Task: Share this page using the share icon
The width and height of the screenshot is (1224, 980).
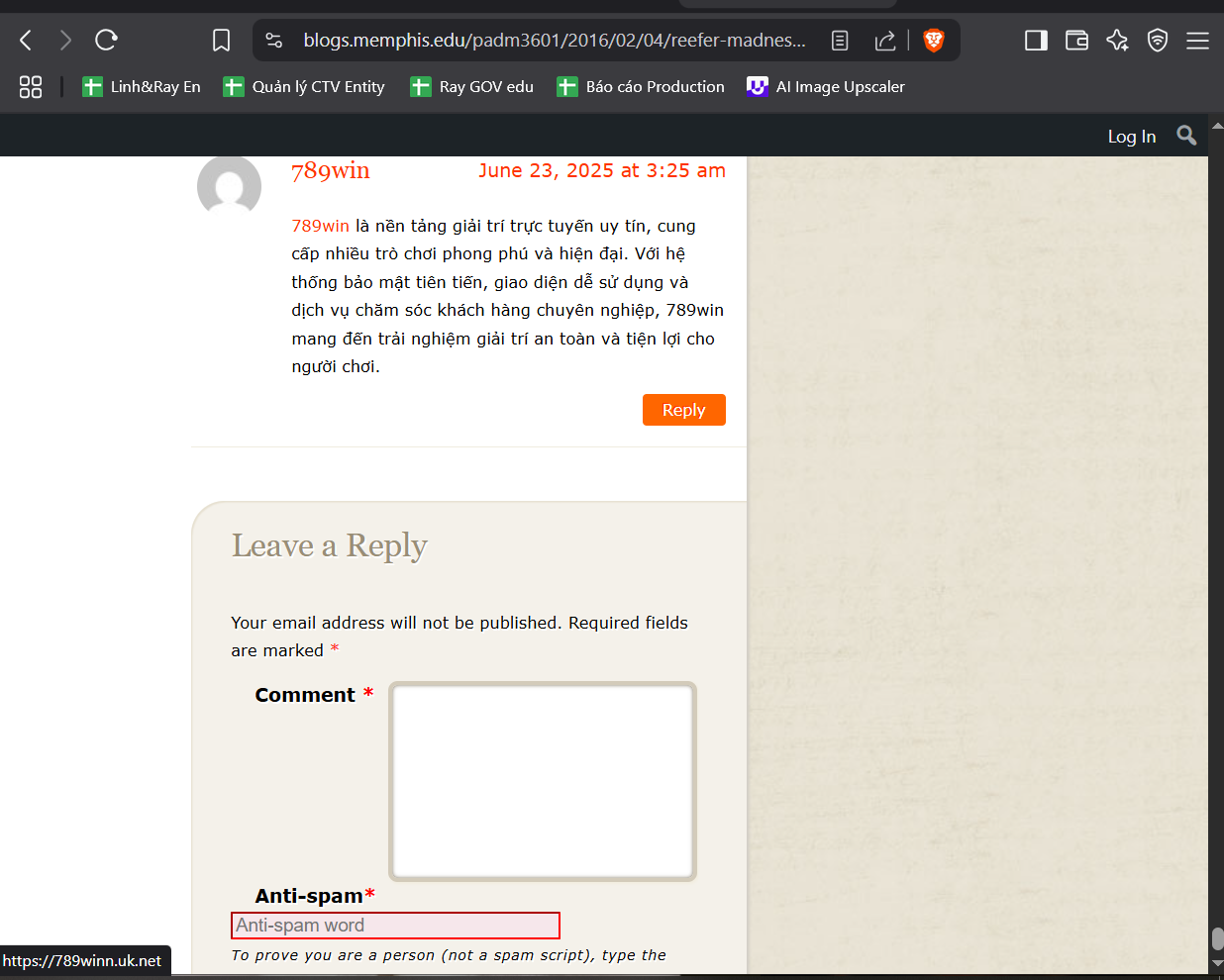Action: [885, 41]
